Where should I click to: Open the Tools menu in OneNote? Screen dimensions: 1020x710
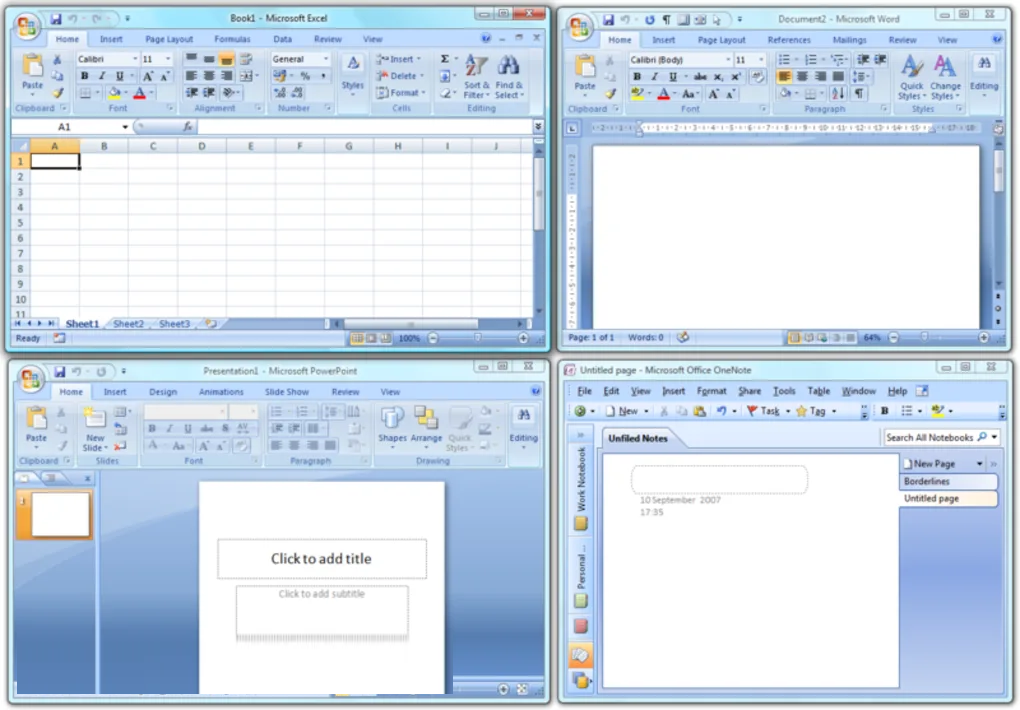click(784, 391)
